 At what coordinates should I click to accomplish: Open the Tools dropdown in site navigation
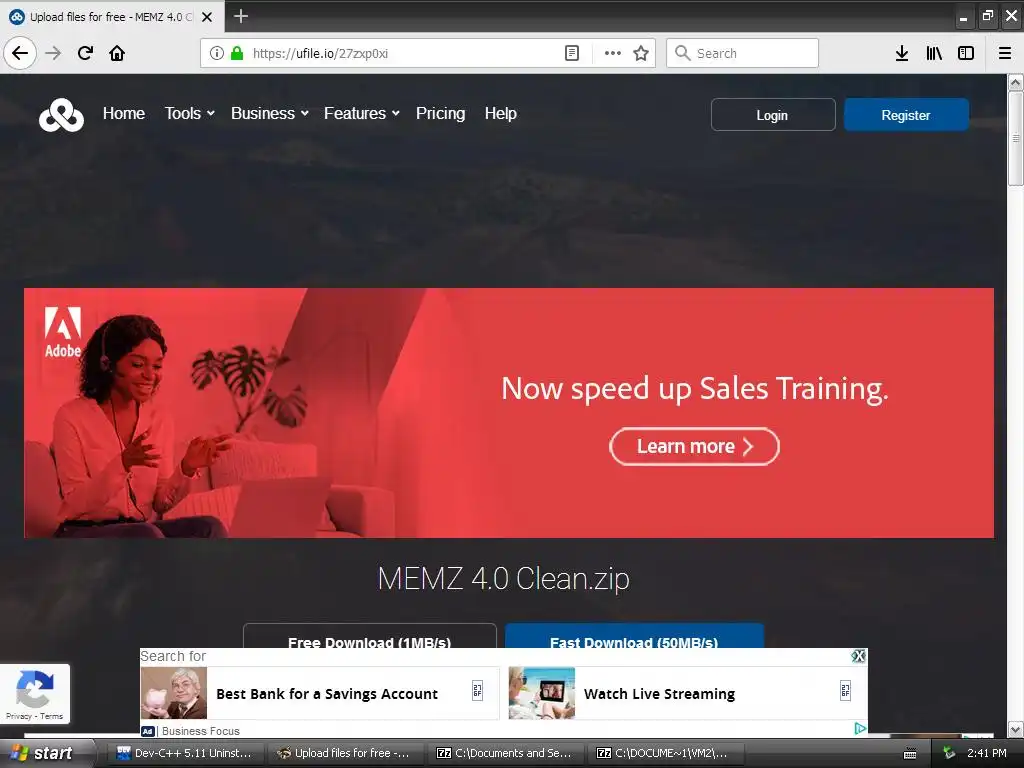[189, 114]
